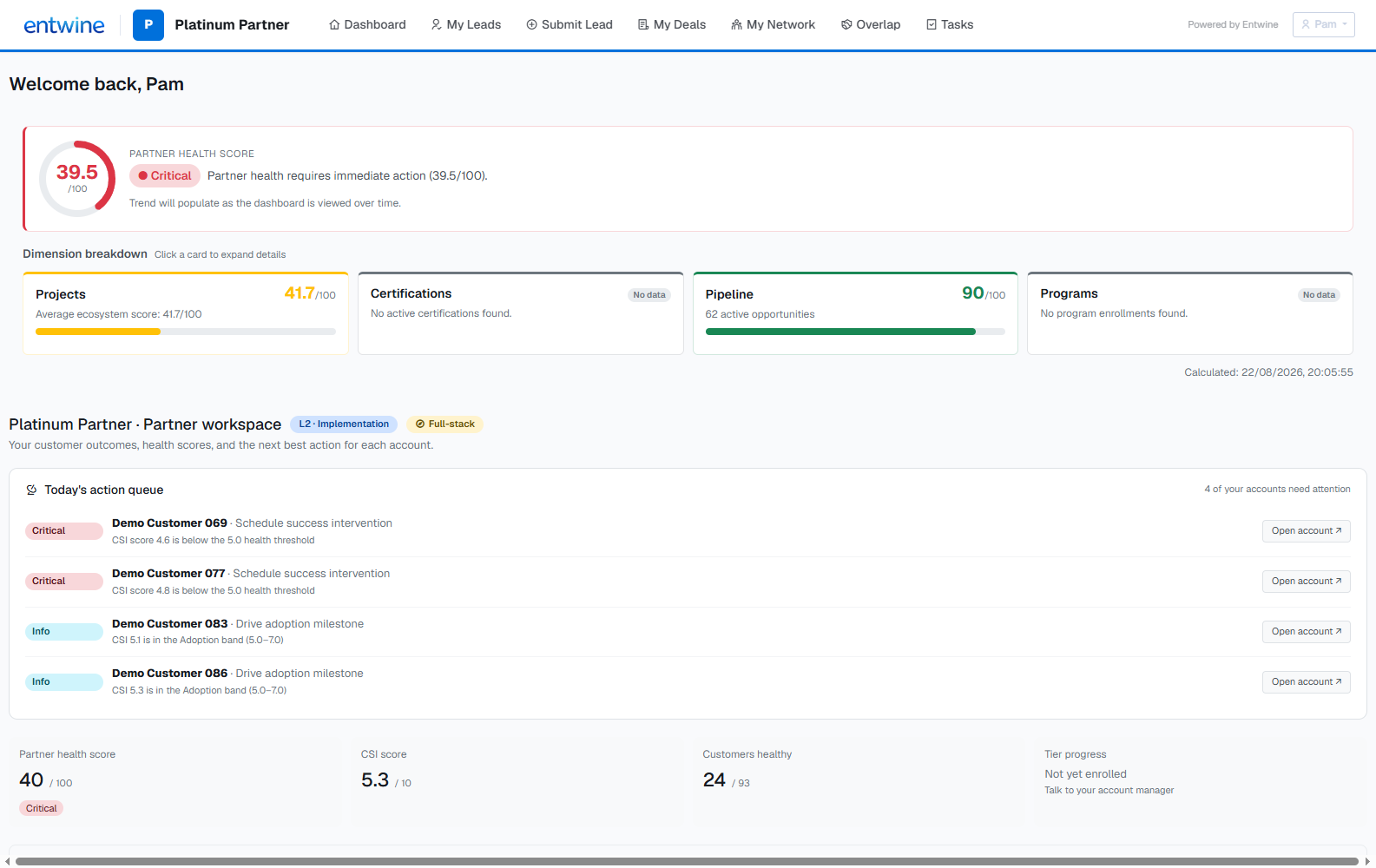Click '4 of your accounts need attention'
The height and width of the screenshot is (868, 1376).
point(1277,490)
